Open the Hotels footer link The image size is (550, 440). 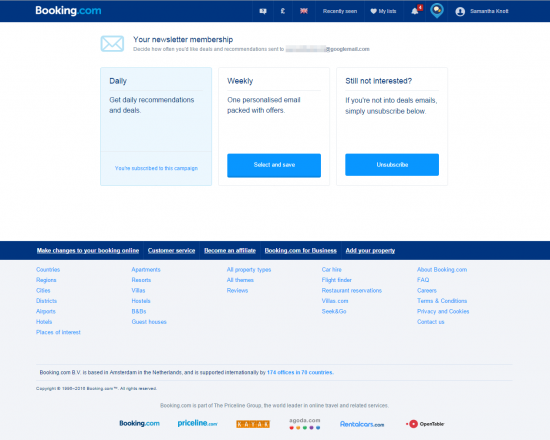(44, 322)
